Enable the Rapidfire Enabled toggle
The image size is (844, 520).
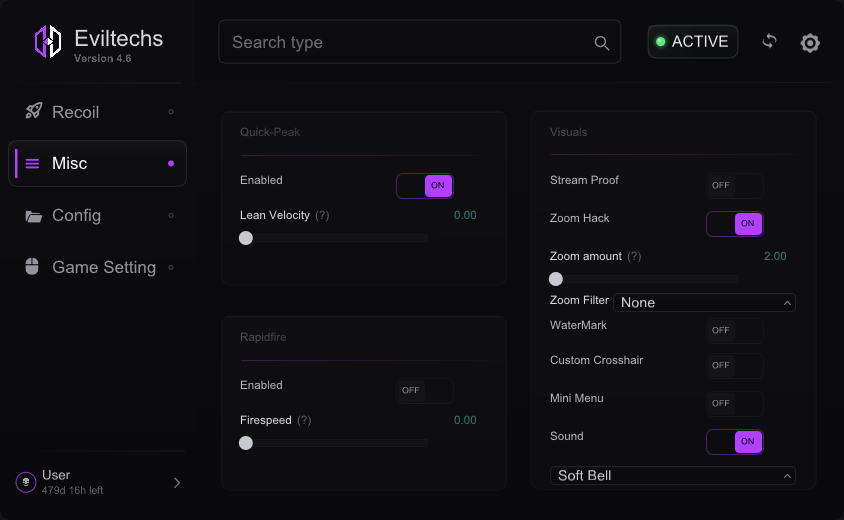coord(425,391)
